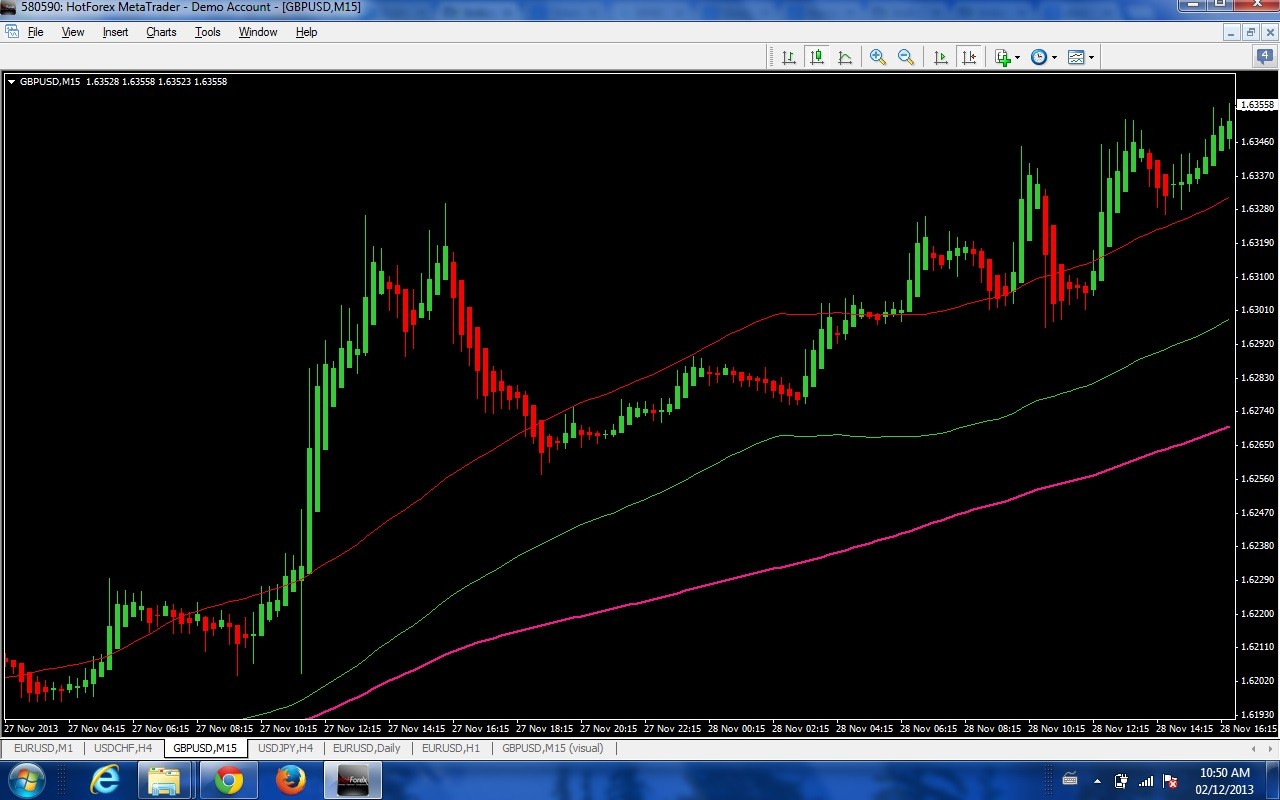Open Google Chrome from taskbar
The height and width of the screenshot is (800, 1280).
(x=228, y=780)
